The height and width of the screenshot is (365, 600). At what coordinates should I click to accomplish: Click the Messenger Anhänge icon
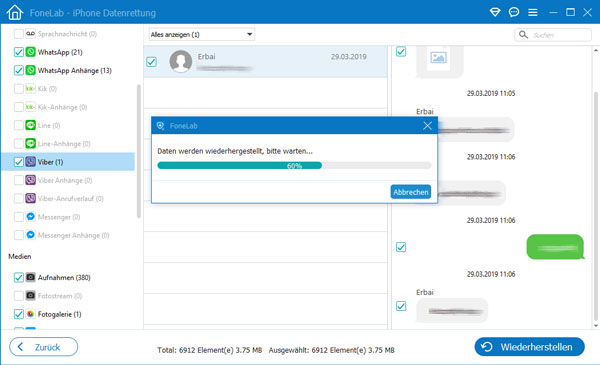tap(31, 235)
